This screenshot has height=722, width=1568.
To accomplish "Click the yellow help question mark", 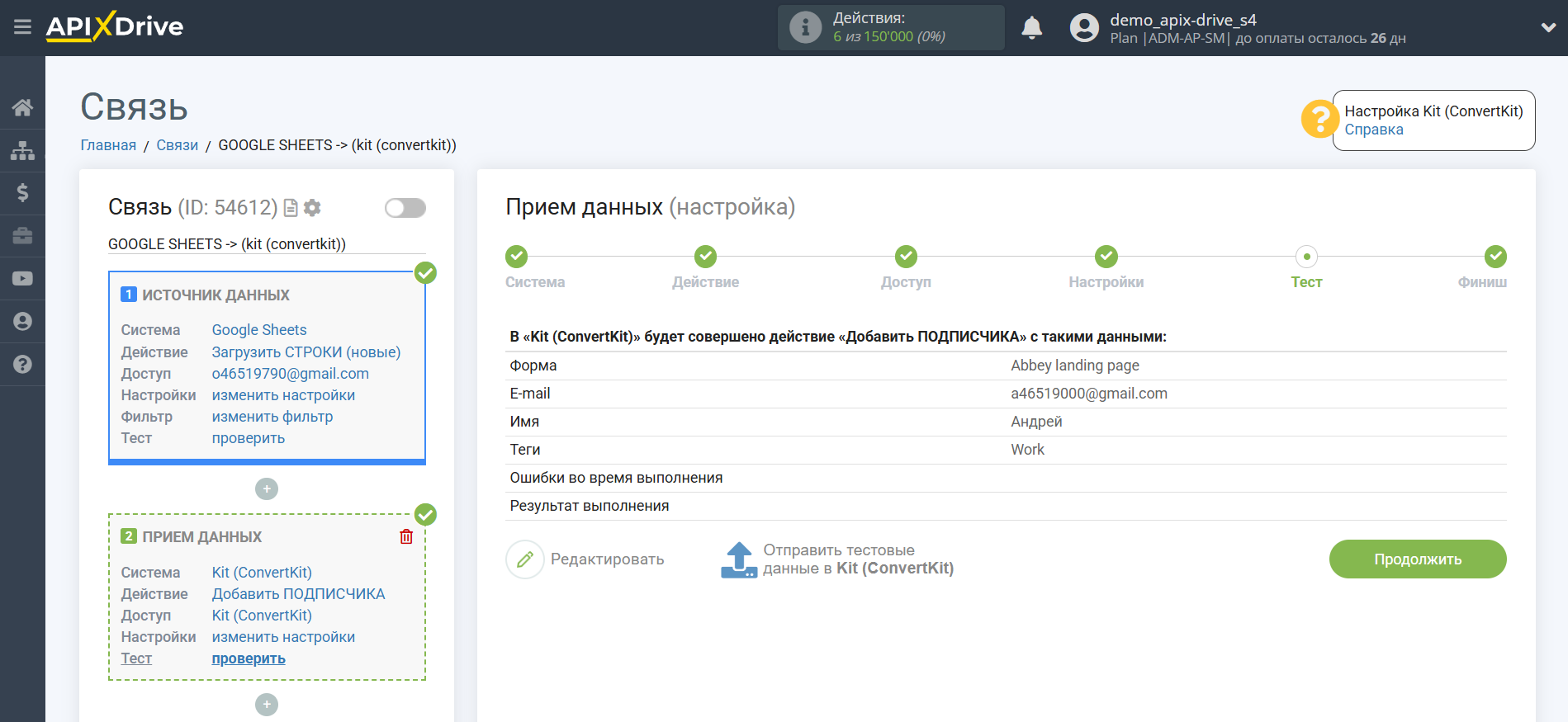I will pyautogui.click(x=1319, y=119).
